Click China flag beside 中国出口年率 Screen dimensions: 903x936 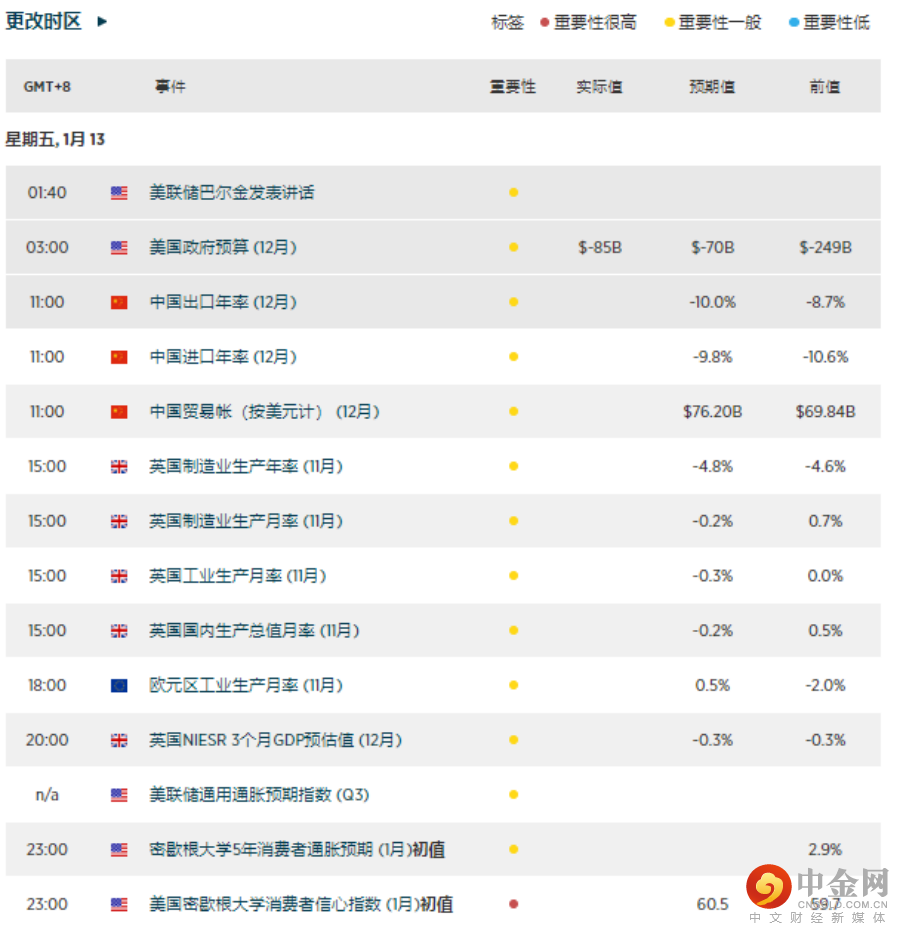tap(119, 303)
